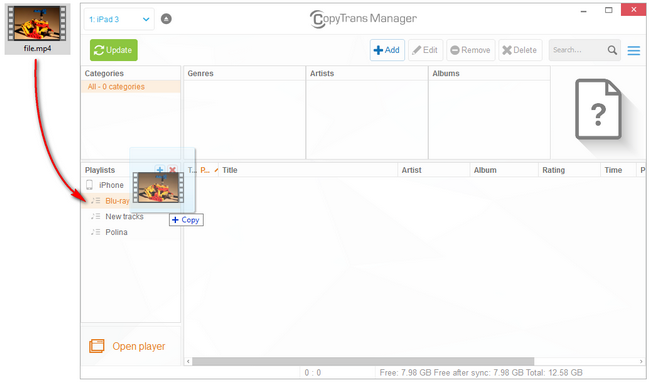Image resolution: width=650 pixels, height=382 pixels.
Task: Click the 0 : 0 track counter
Action: pyautogui.click(x=313, y=372)
